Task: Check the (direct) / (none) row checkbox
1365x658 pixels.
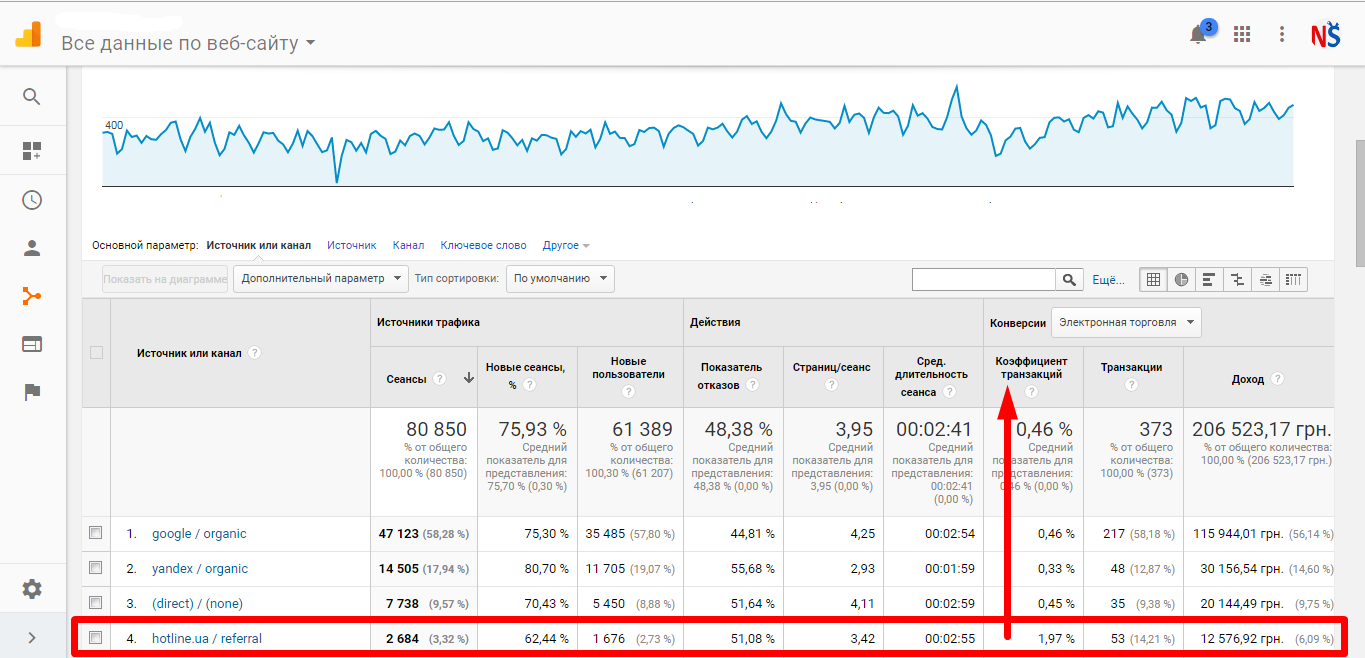Action: pyautogui.click(x=95, y=603)
